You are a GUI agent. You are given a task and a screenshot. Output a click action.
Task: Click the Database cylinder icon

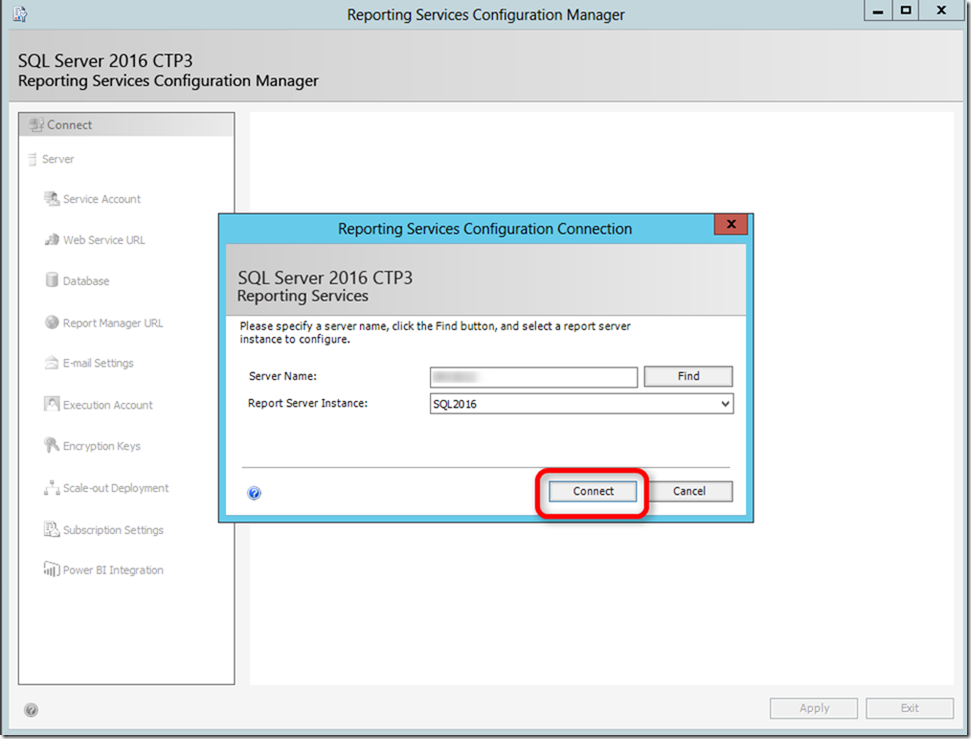pyautogui.click(x=51, y=280)
